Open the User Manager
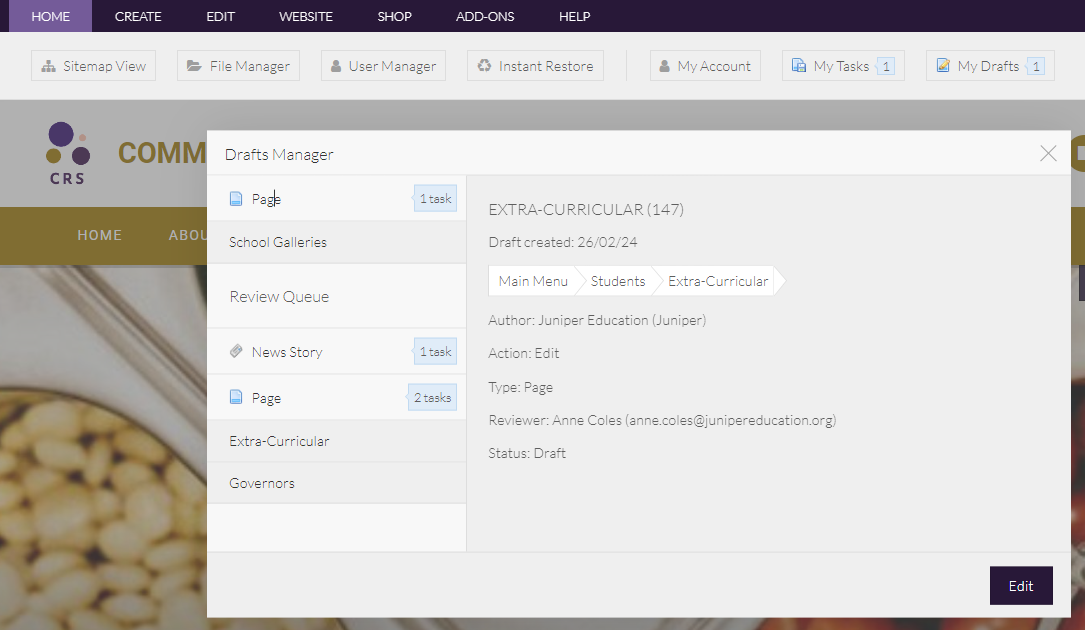This screenshot has height=630, width=1085. point(383,65)
